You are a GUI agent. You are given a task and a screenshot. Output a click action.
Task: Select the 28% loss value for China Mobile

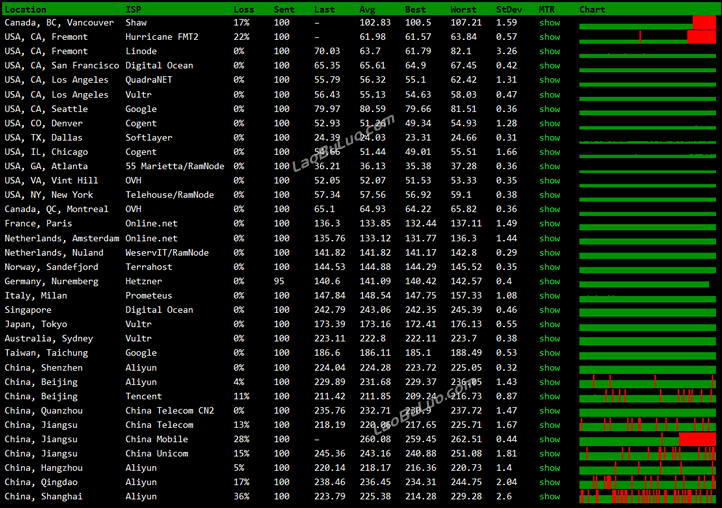coord(241,439)
